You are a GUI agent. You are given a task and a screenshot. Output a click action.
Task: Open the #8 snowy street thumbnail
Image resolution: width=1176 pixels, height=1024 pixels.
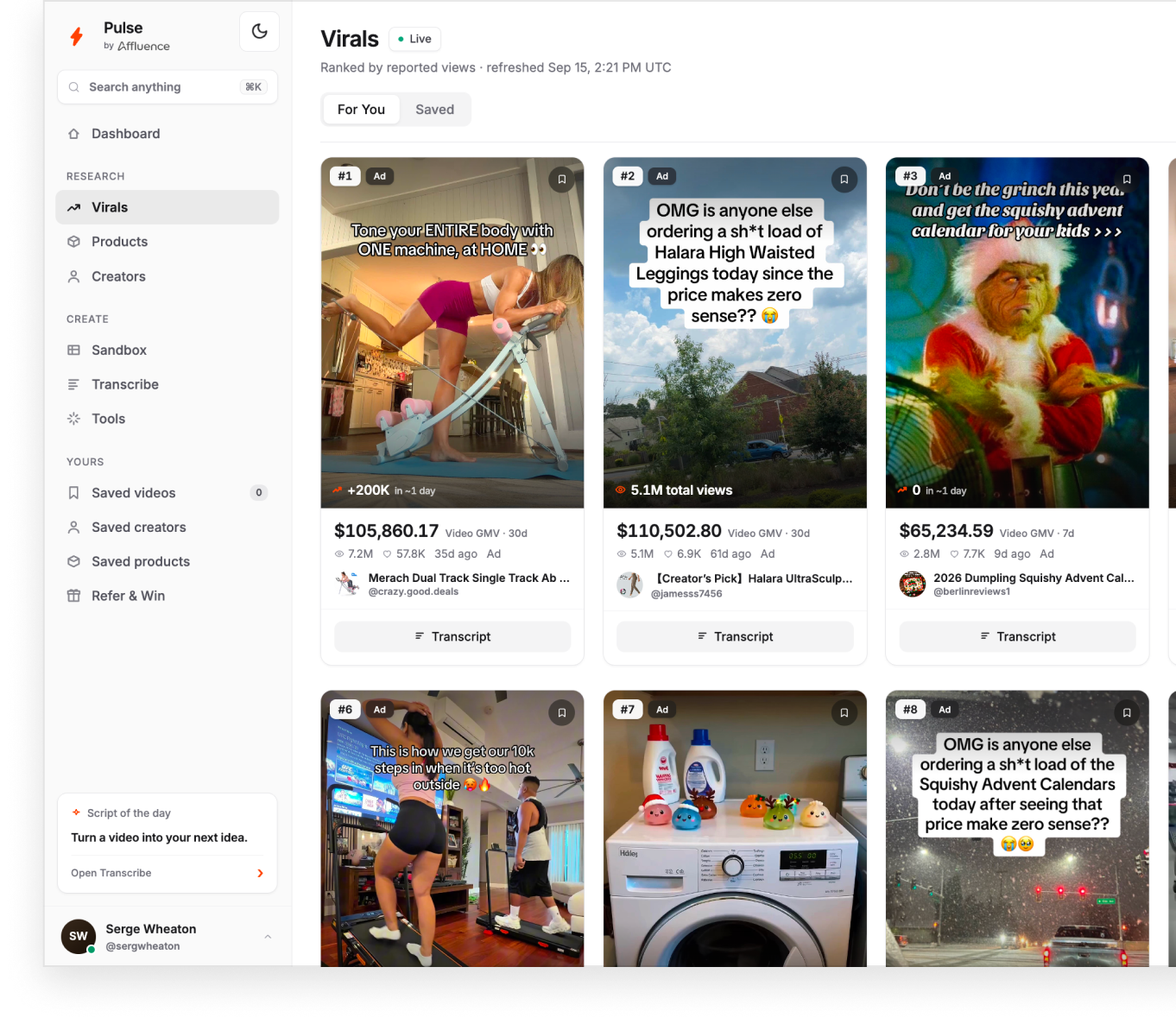1017,829
